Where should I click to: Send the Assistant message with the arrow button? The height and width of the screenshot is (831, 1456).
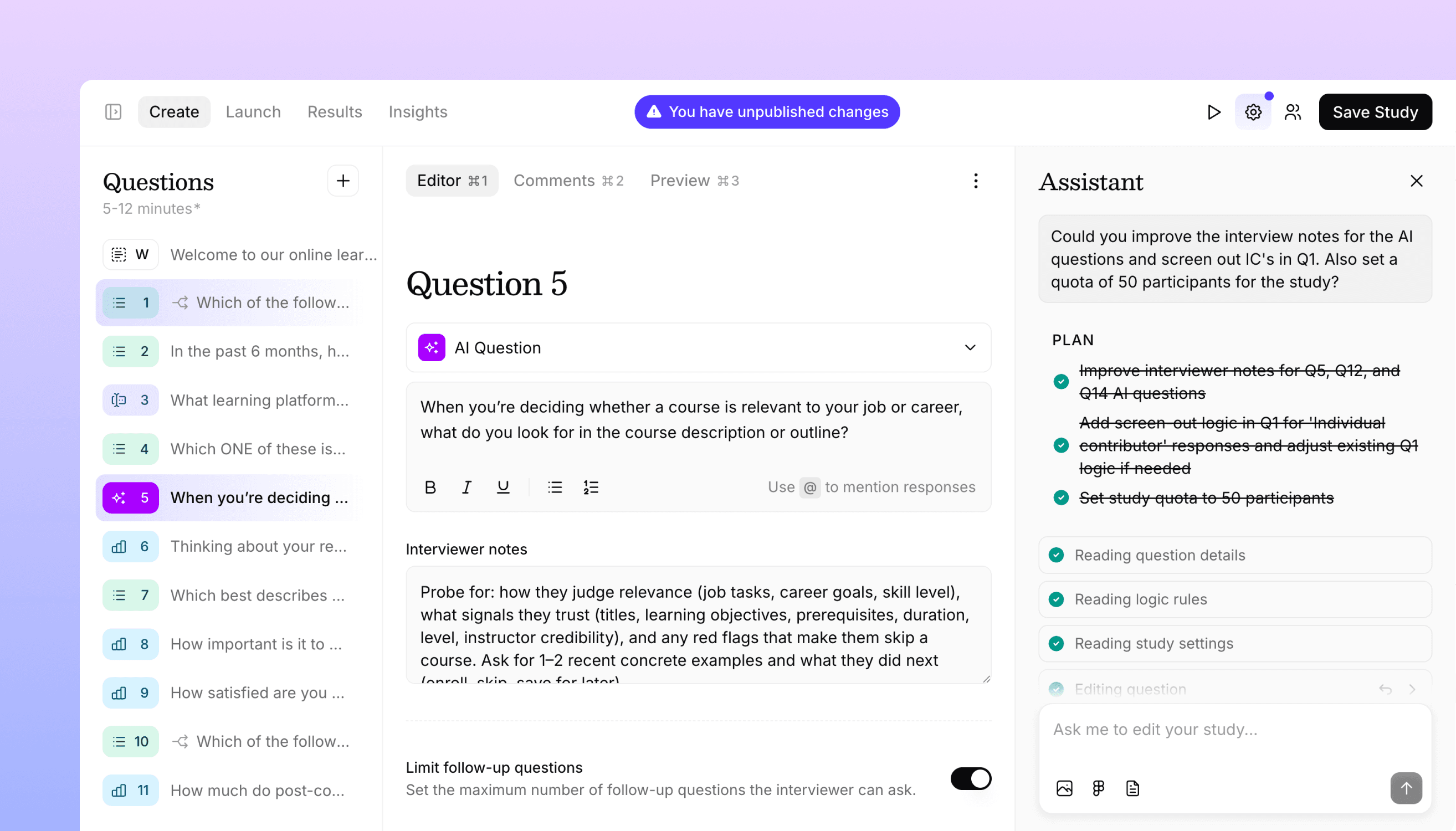click(1406, 788)
